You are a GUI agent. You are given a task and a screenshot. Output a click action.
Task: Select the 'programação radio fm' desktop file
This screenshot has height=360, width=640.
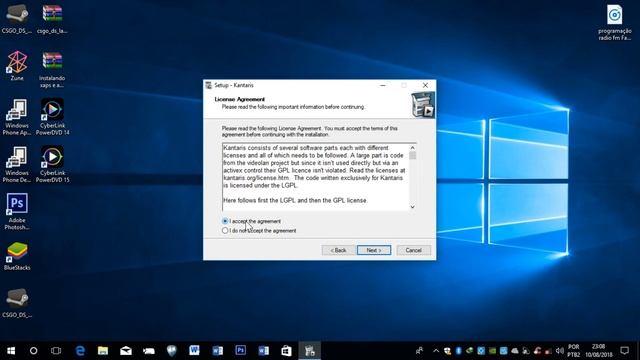point(615,22)
